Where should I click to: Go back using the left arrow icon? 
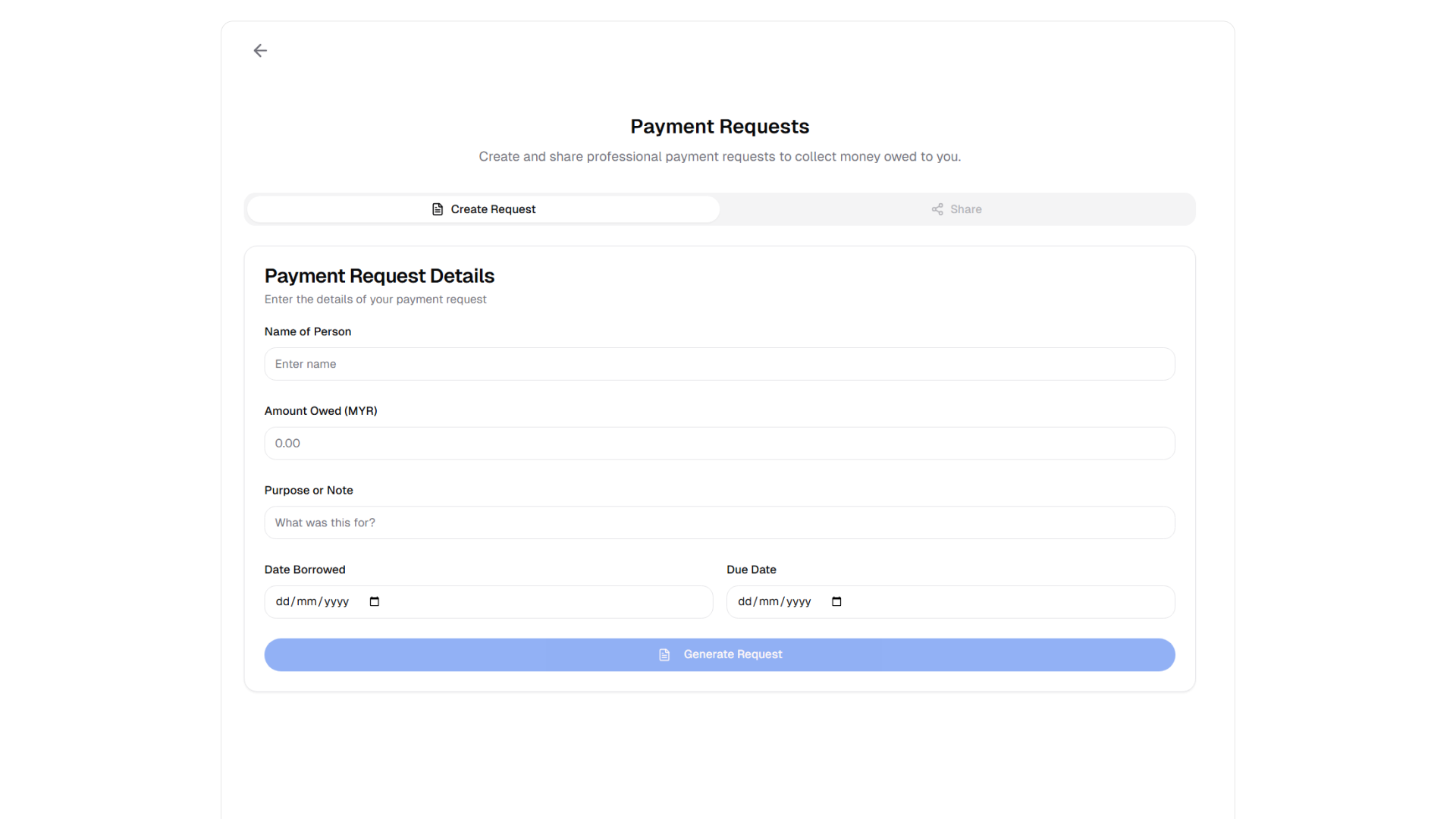pyautogui.click(x=260, y=51)
